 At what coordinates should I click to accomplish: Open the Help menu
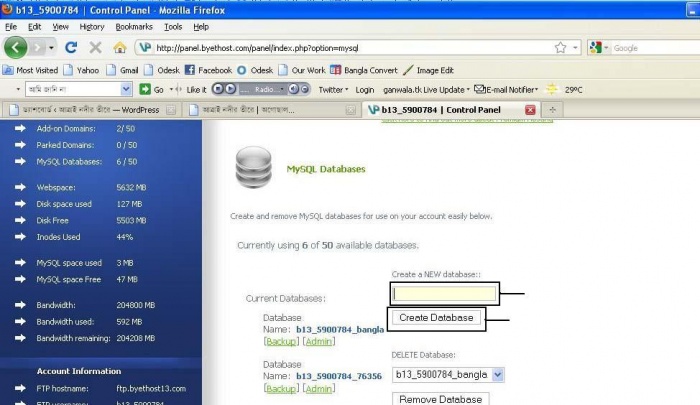[201, 27]
